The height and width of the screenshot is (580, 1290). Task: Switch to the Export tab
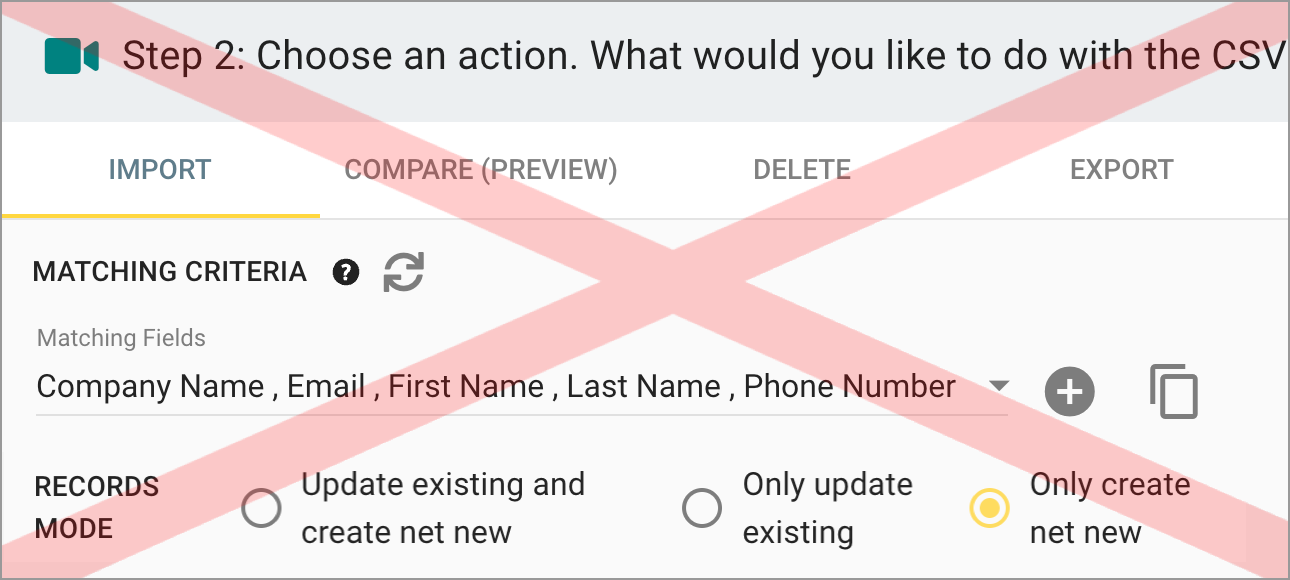tap(1122, 170)
